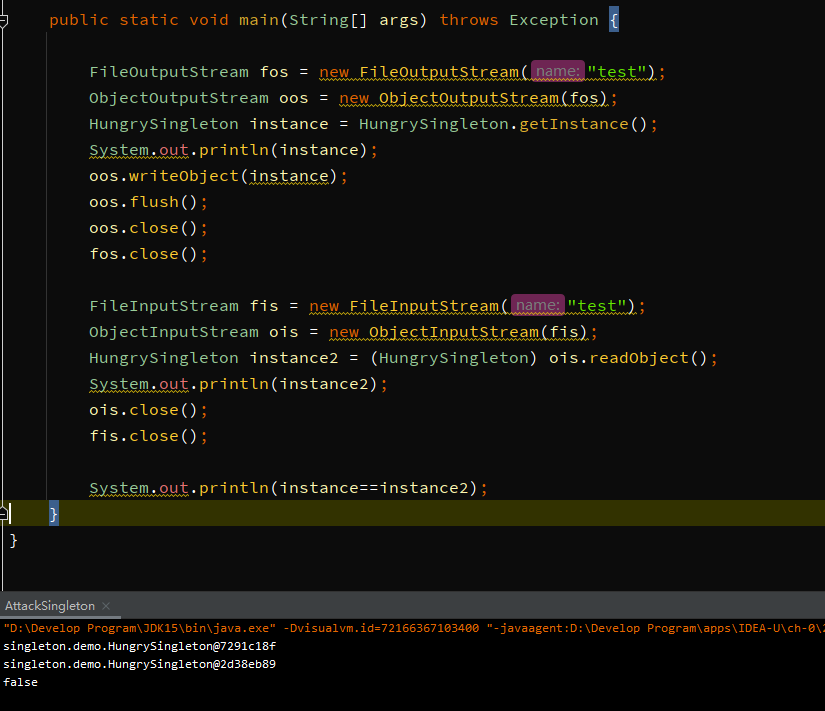Click 'instance2' variable declaration
This screenshot has width=825, height=711.
tap(294, 358)
